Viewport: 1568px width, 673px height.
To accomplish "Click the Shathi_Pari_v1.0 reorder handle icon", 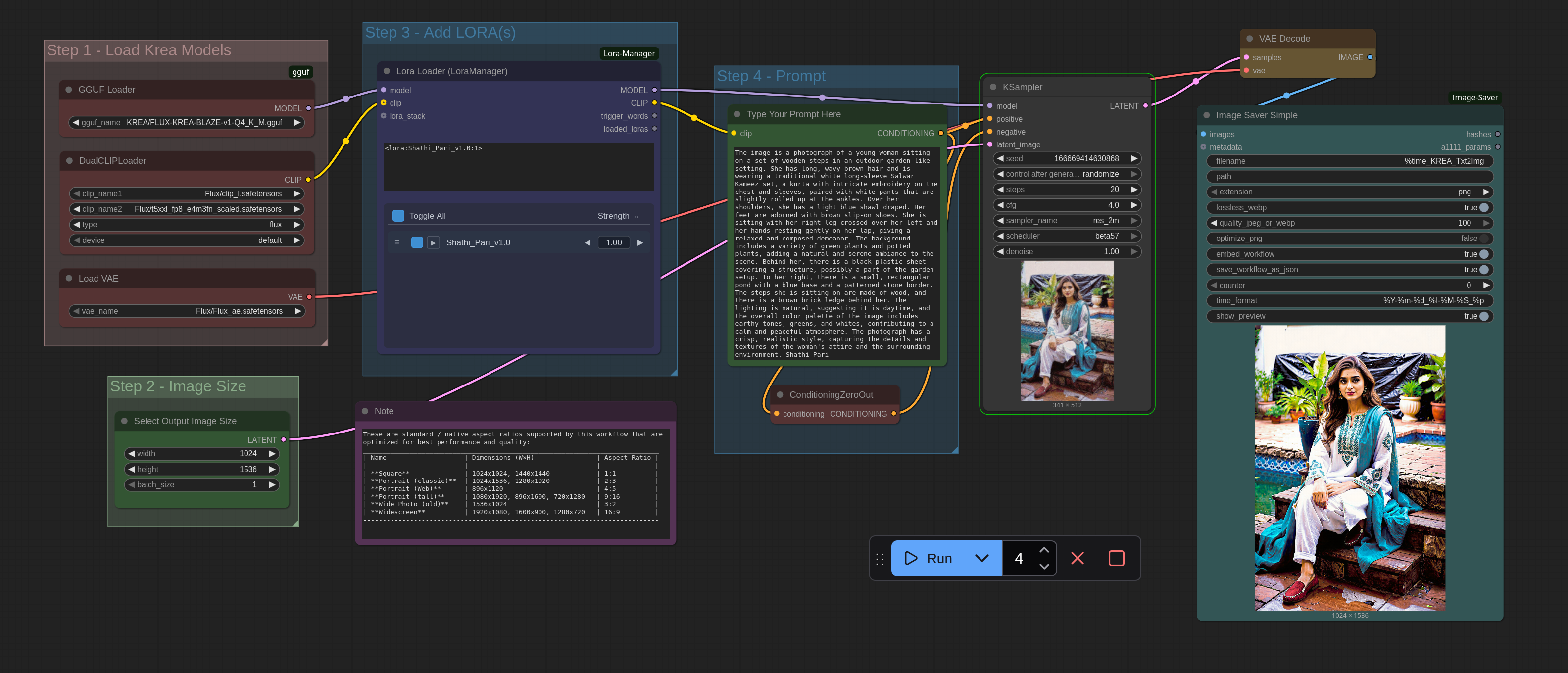I will 397,243.
